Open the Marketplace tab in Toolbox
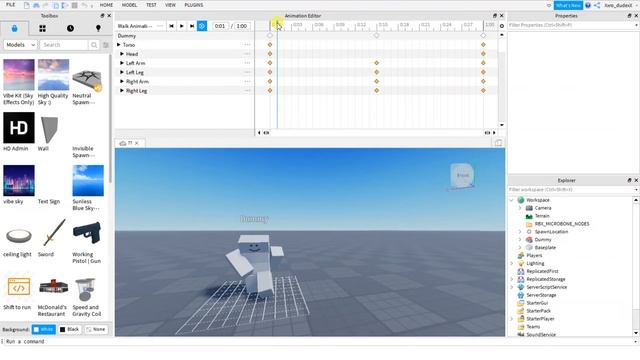Viewport: 640px width, 360px height. 15,28
